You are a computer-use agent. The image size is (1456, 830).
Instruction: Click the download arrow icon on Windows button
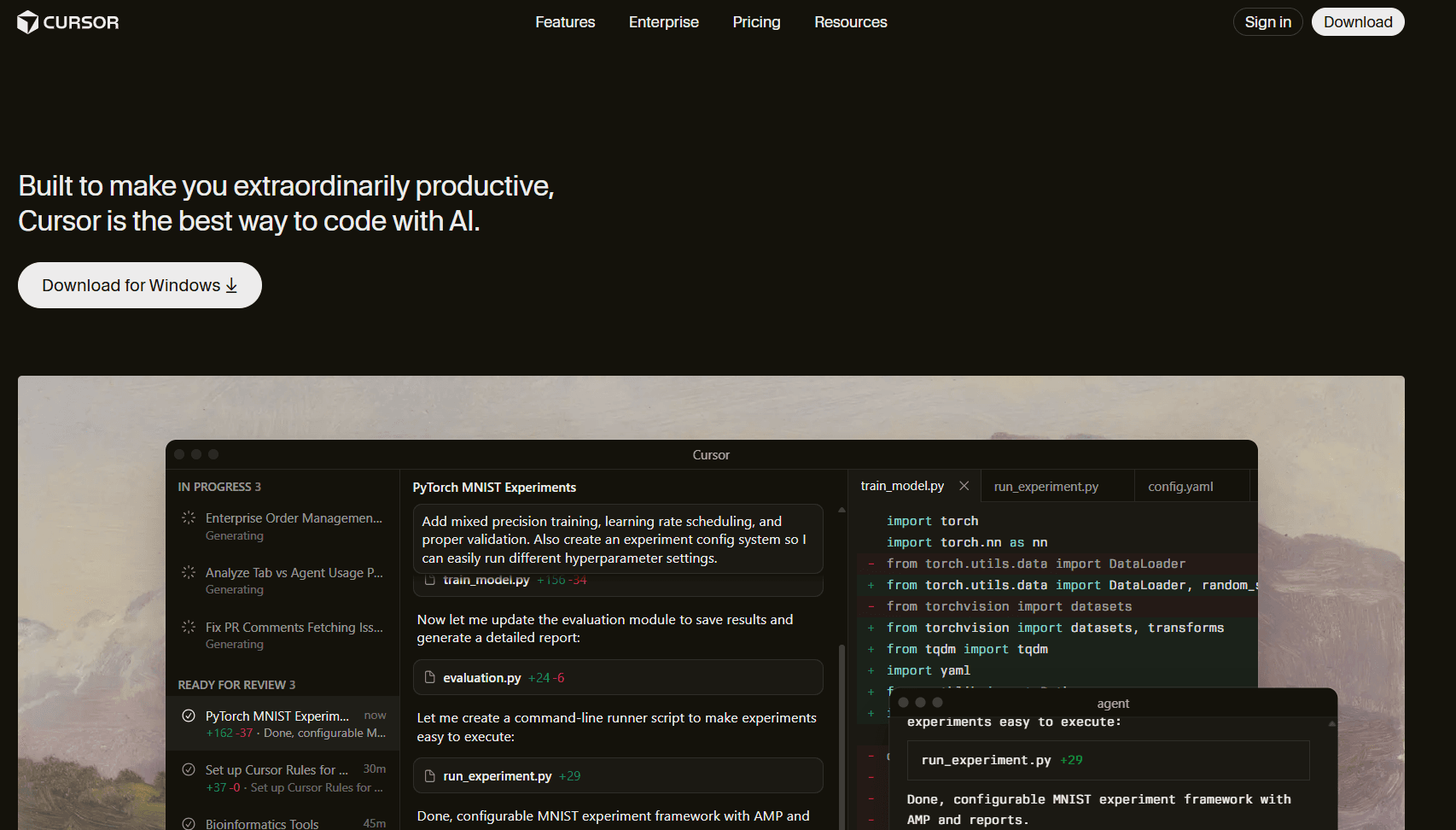click(x=231, y=286)
